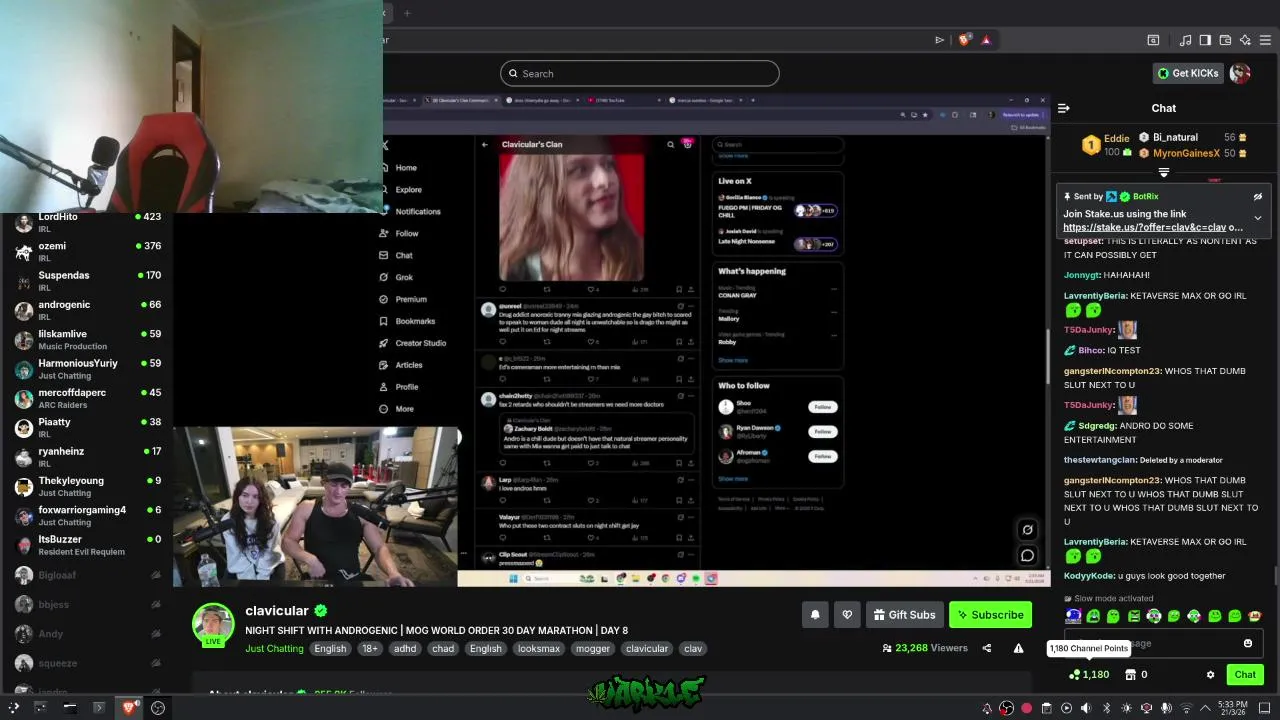Open the emoji picker in message box

click(x=1248, y=643)
